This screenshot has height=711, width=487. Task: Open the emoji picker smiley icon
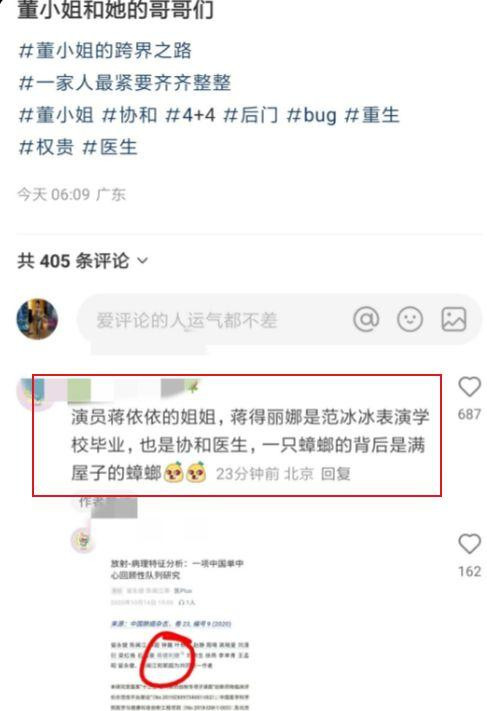[x=410, y=319]
